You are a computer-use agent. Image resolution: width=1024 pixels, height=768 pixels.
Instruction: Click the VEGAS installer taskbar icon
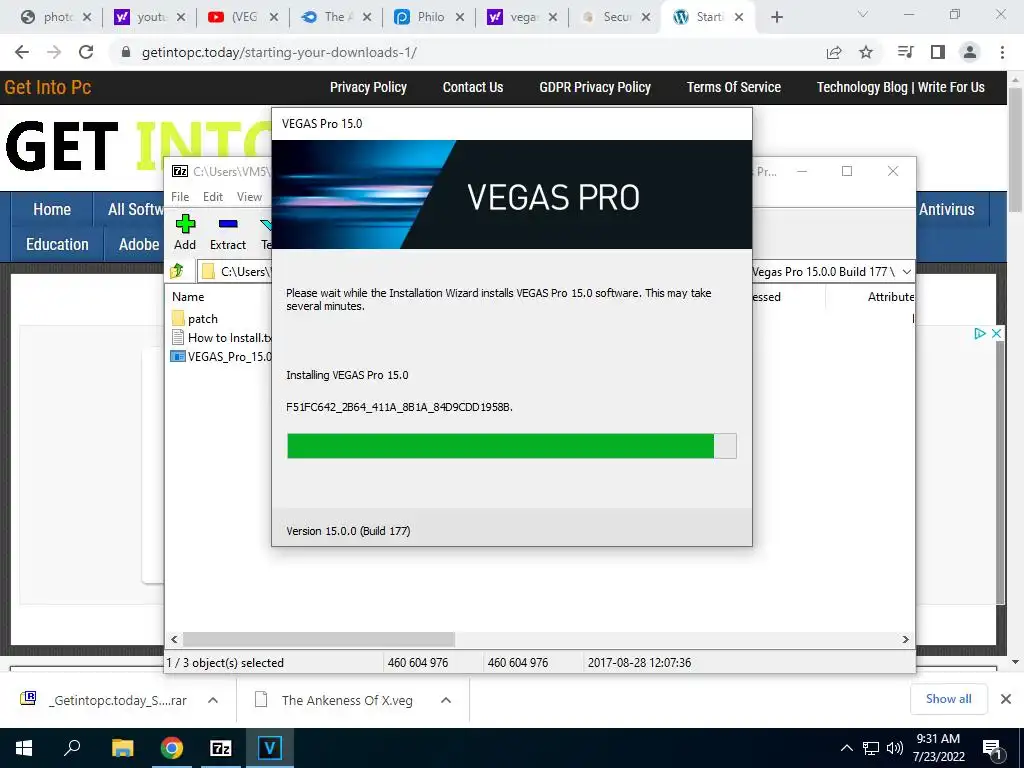270,748
